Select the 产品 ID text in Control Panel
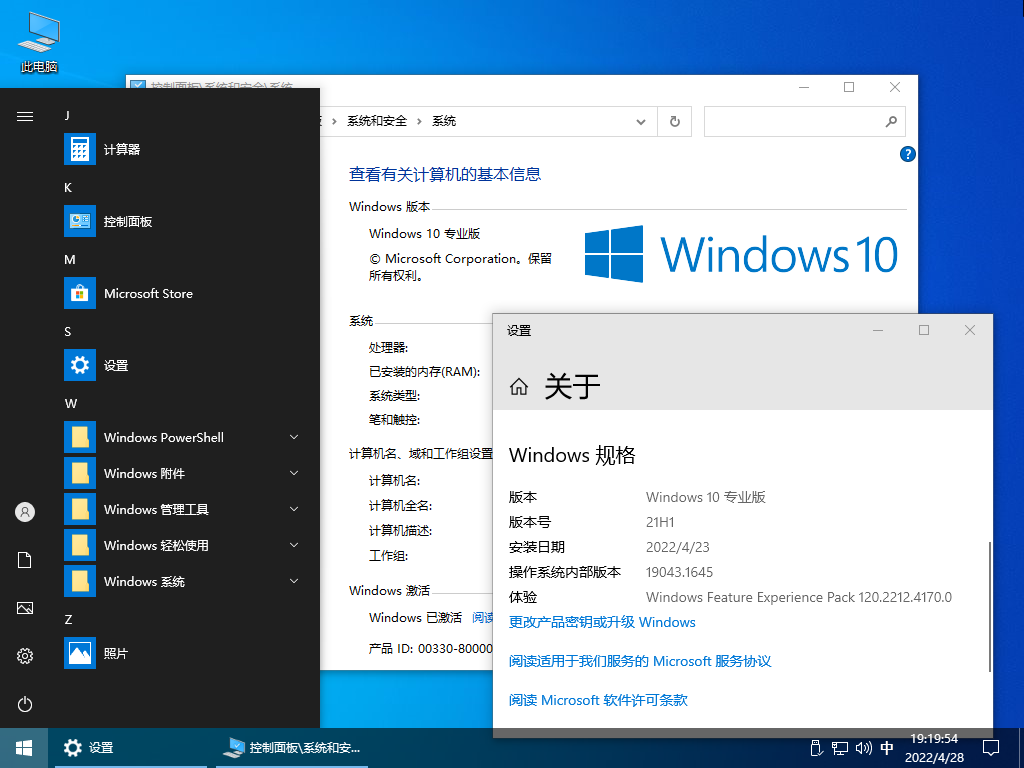Viewport: 1024px width, 768px height. 431,648
